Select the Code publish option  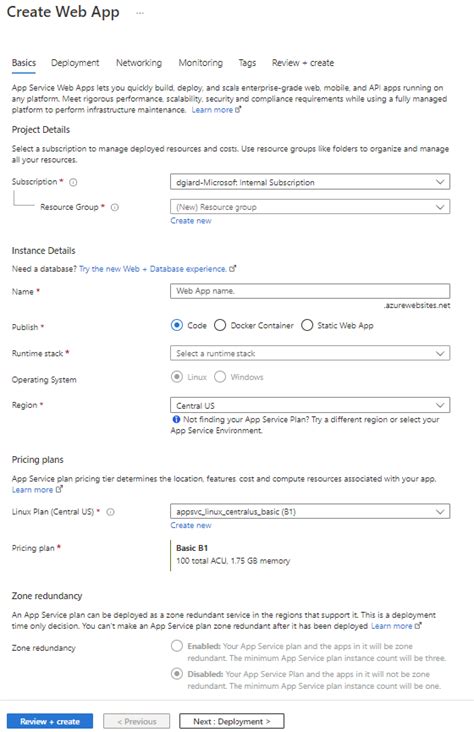coord(177,325)
